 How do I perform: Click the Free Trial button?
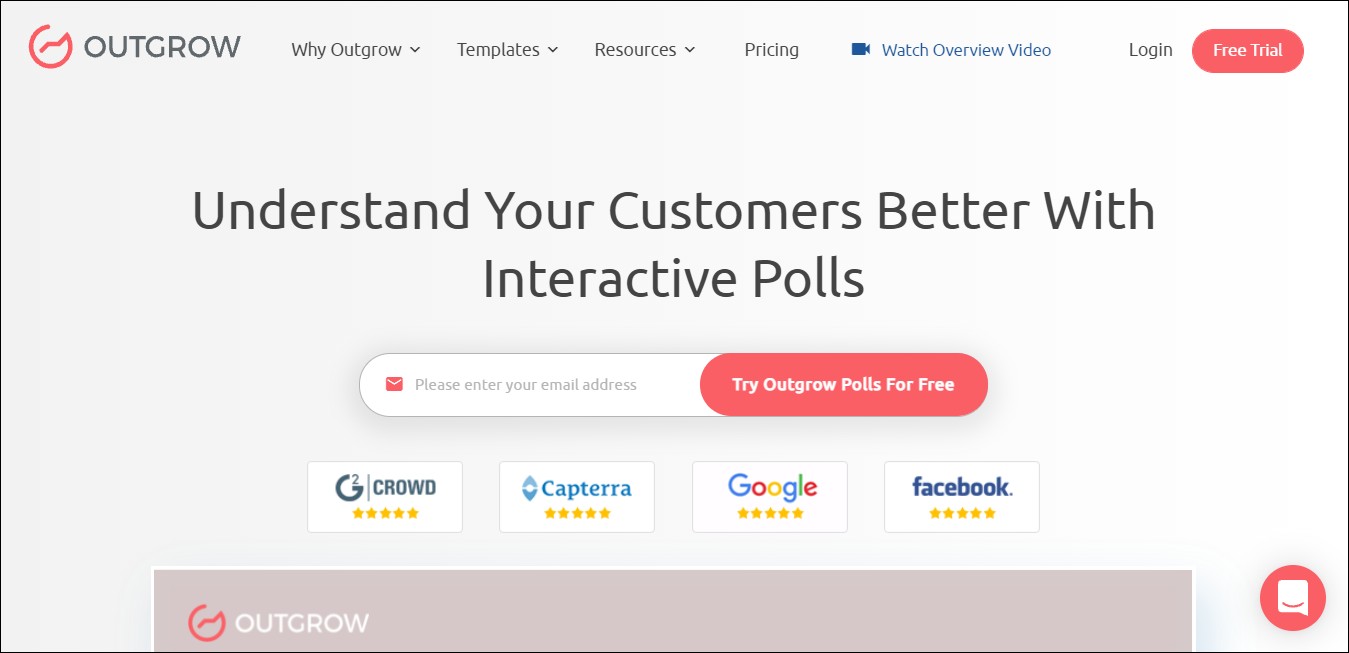point(1248,51)
